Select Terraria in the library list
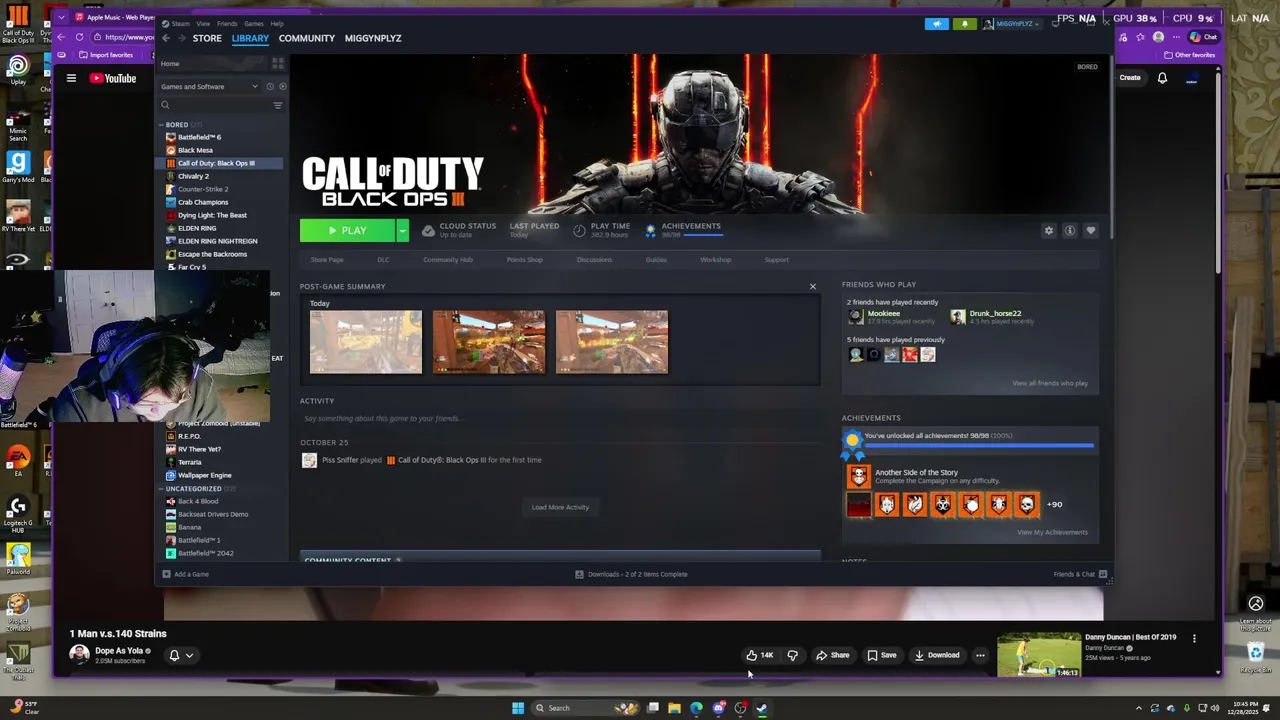Viewport: 1280px width, 720px height. point(189,462)
